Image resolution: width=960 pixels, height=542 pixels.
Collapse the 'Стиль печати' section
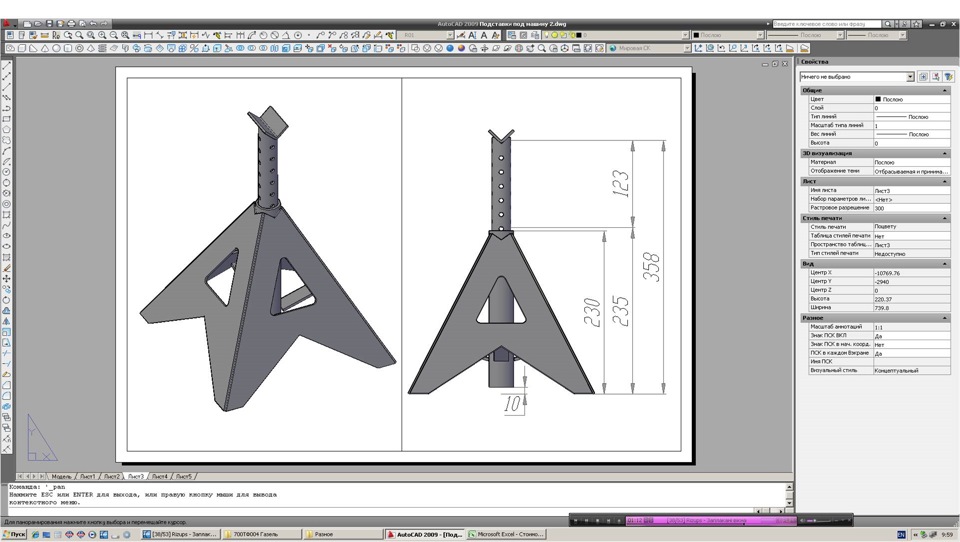[x=945, y=218]
